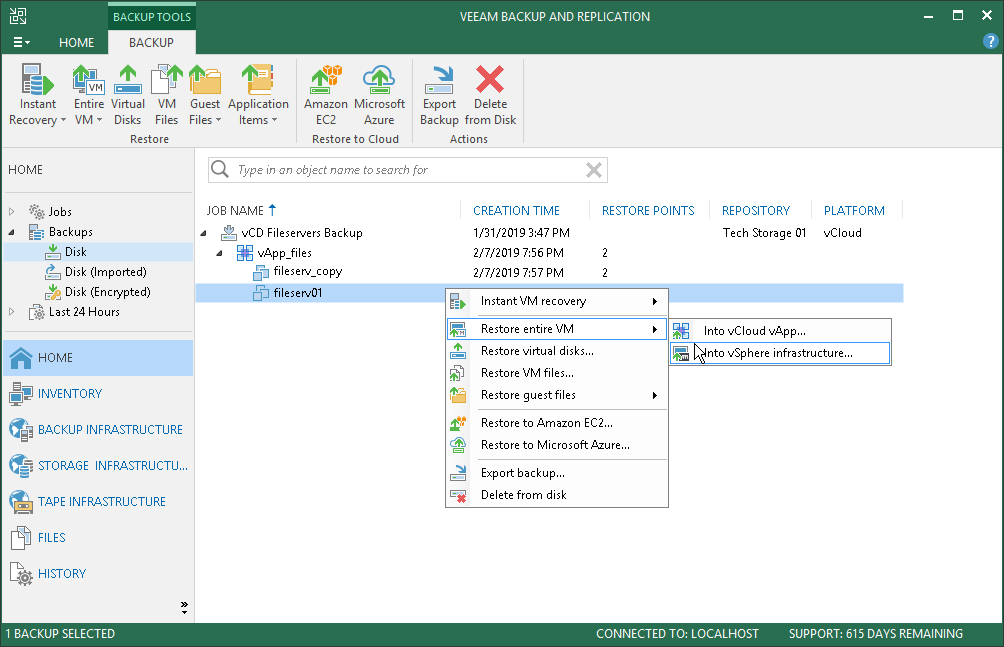Click the Virtual Disks restore icon

[x=127, y=80]
